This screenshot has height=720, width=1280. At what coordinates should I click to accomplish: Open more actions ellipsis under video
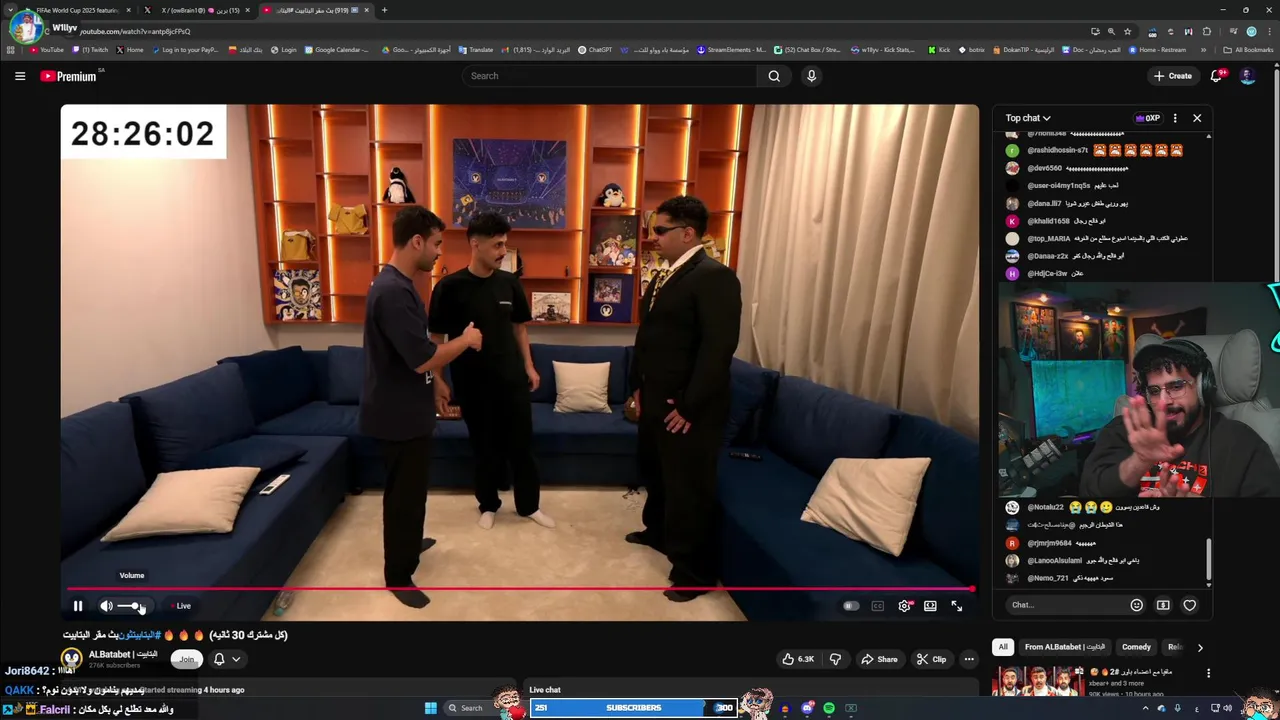tap(969, 659)
